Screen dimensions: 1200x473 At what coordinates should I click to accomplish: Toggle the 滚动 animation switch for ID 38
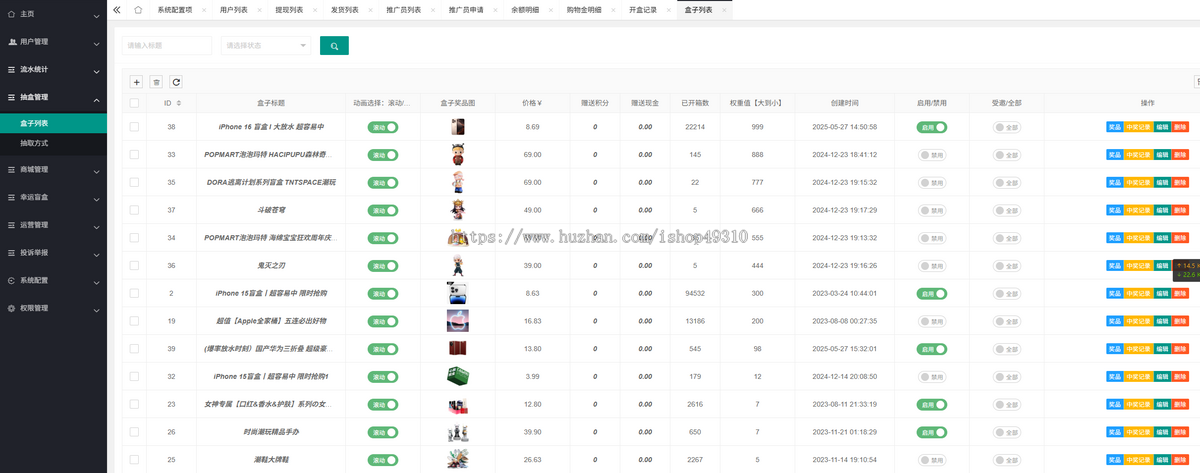pos(382,127)
